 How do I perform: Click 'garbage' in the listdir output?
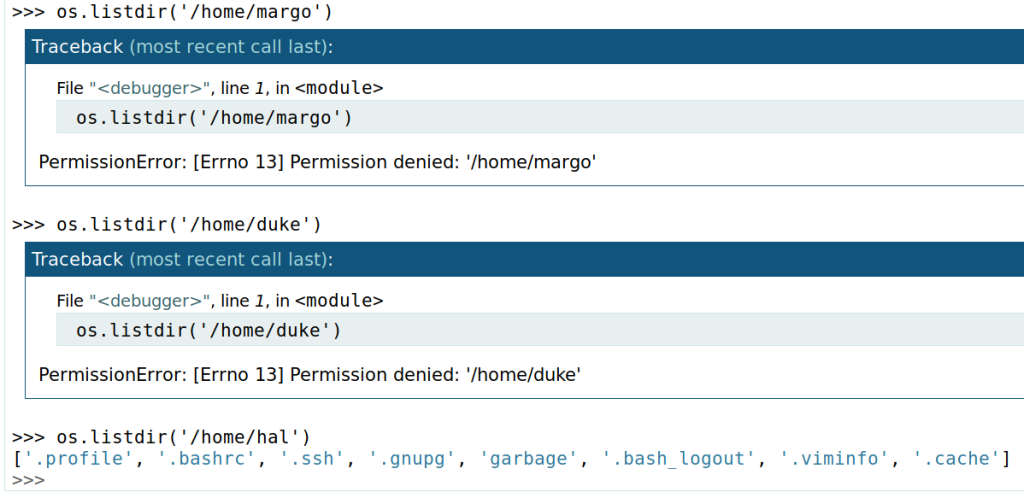(x=529, y=459)
